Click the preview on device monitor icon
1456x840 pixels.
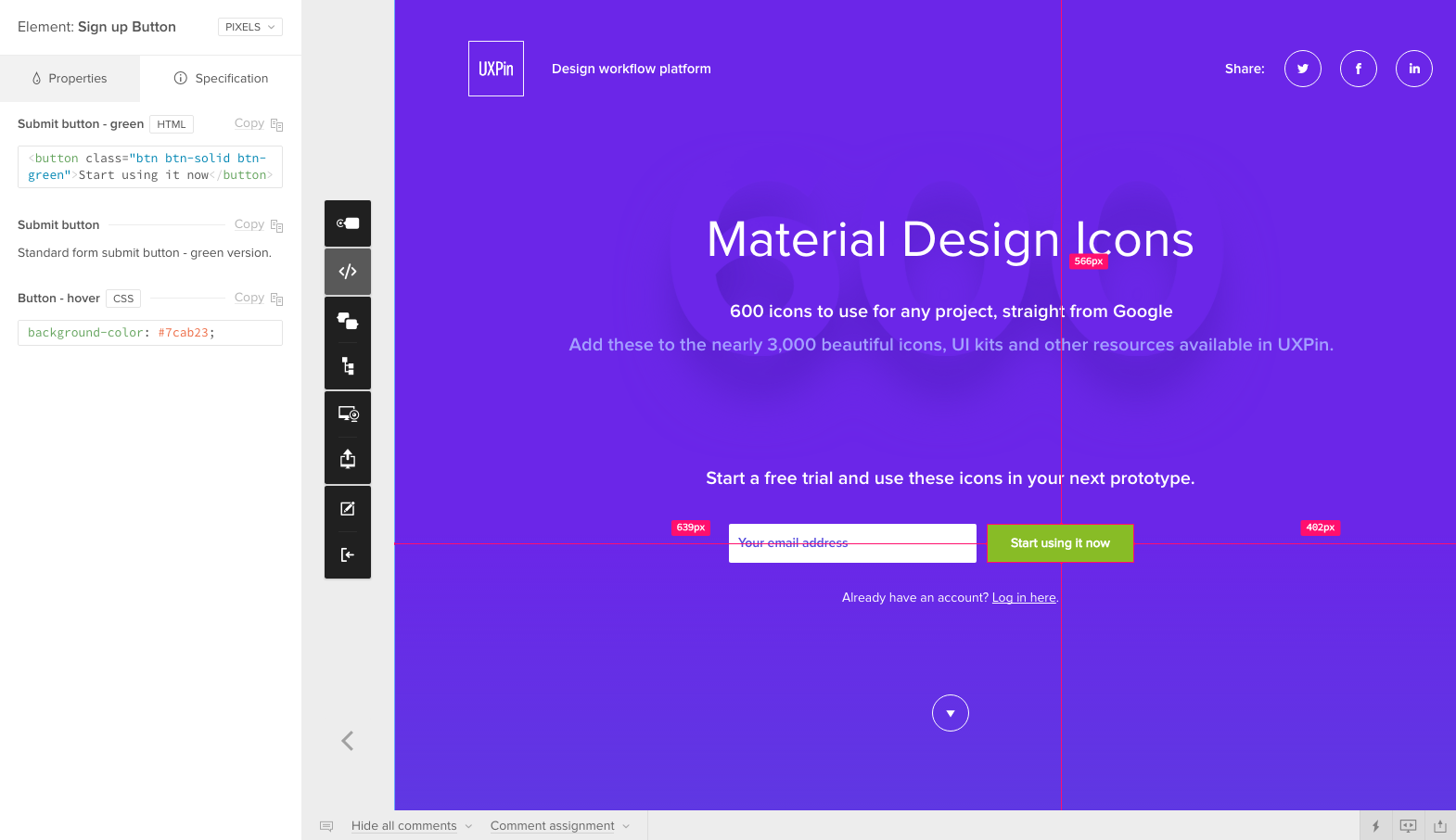348,414
